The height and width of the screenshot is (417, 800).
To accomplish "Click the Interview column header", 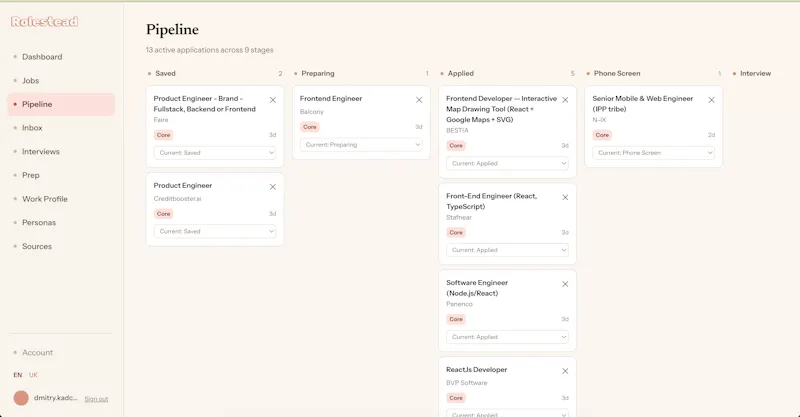I will pos(756,73).
